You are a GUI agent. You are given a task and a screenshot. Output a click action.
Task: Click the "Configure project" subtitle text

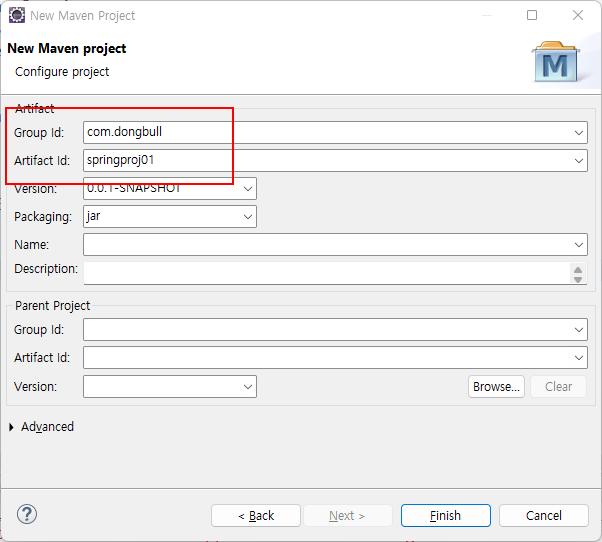(62, 72)
